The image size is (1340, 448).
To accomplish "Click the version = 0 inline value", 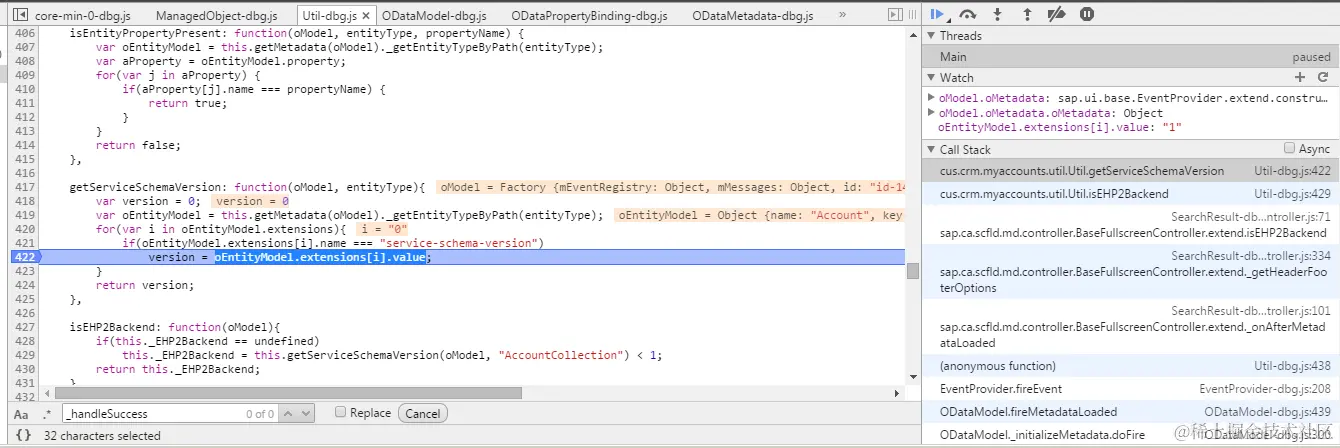I will pyautogui.click(x=250, y=201).
